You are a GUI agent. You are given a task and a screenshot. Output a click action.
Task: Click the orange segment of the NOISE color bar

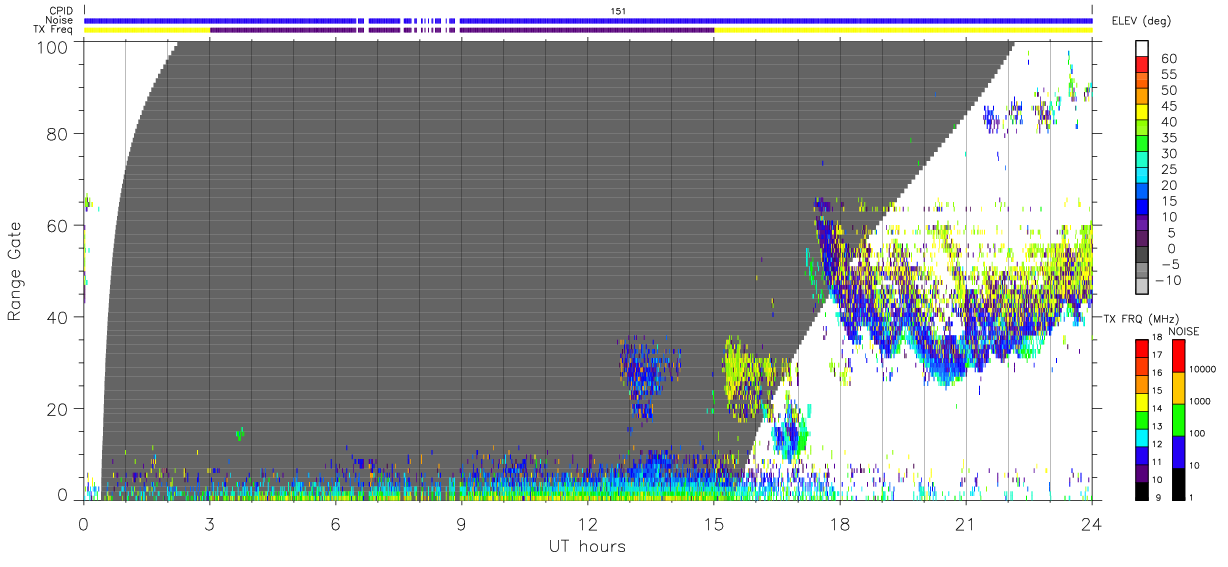click(1178, 386)
